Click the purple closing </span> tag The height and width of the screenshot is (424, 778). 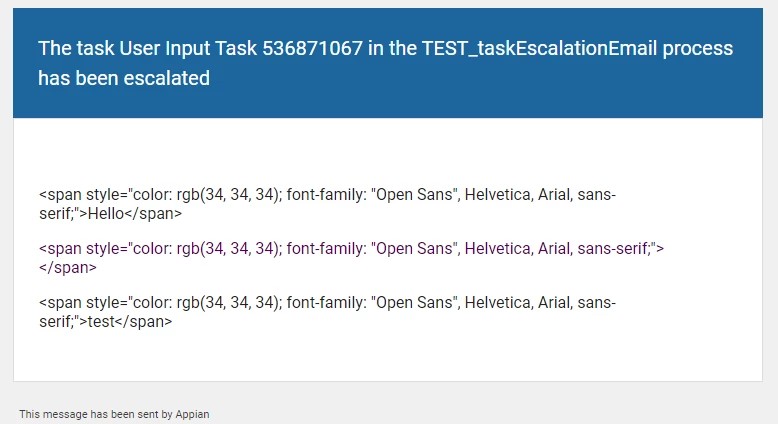tap(68, 267)
